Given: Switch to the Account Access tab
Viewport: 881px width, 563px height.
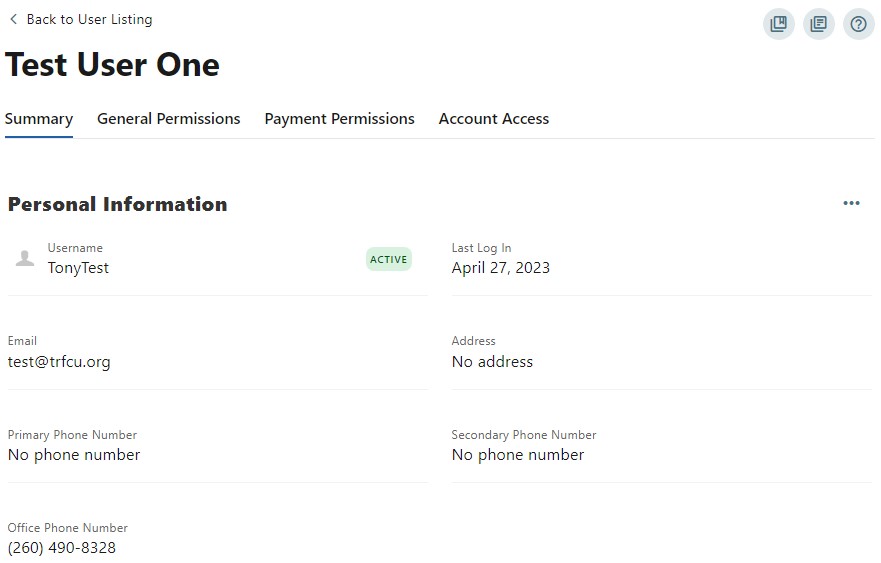Looking at the screenshot, I should (493, 119).
